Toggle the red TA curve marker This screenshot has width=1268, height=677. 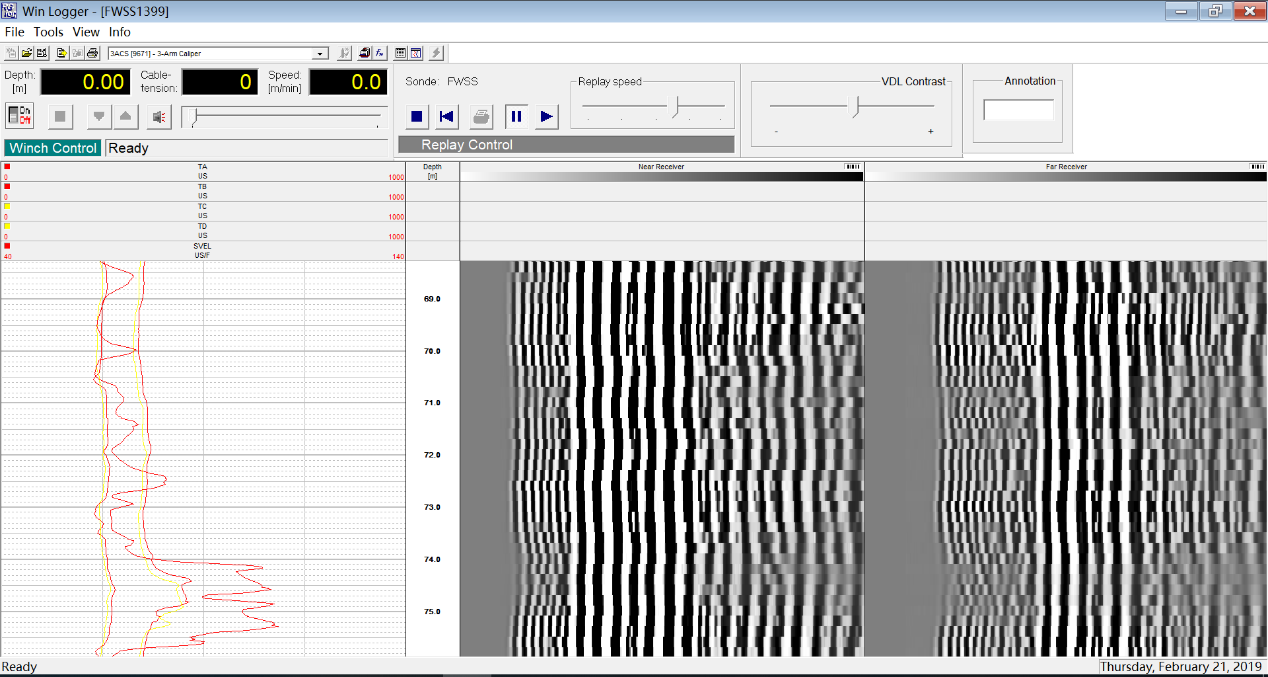coord(7,167)
